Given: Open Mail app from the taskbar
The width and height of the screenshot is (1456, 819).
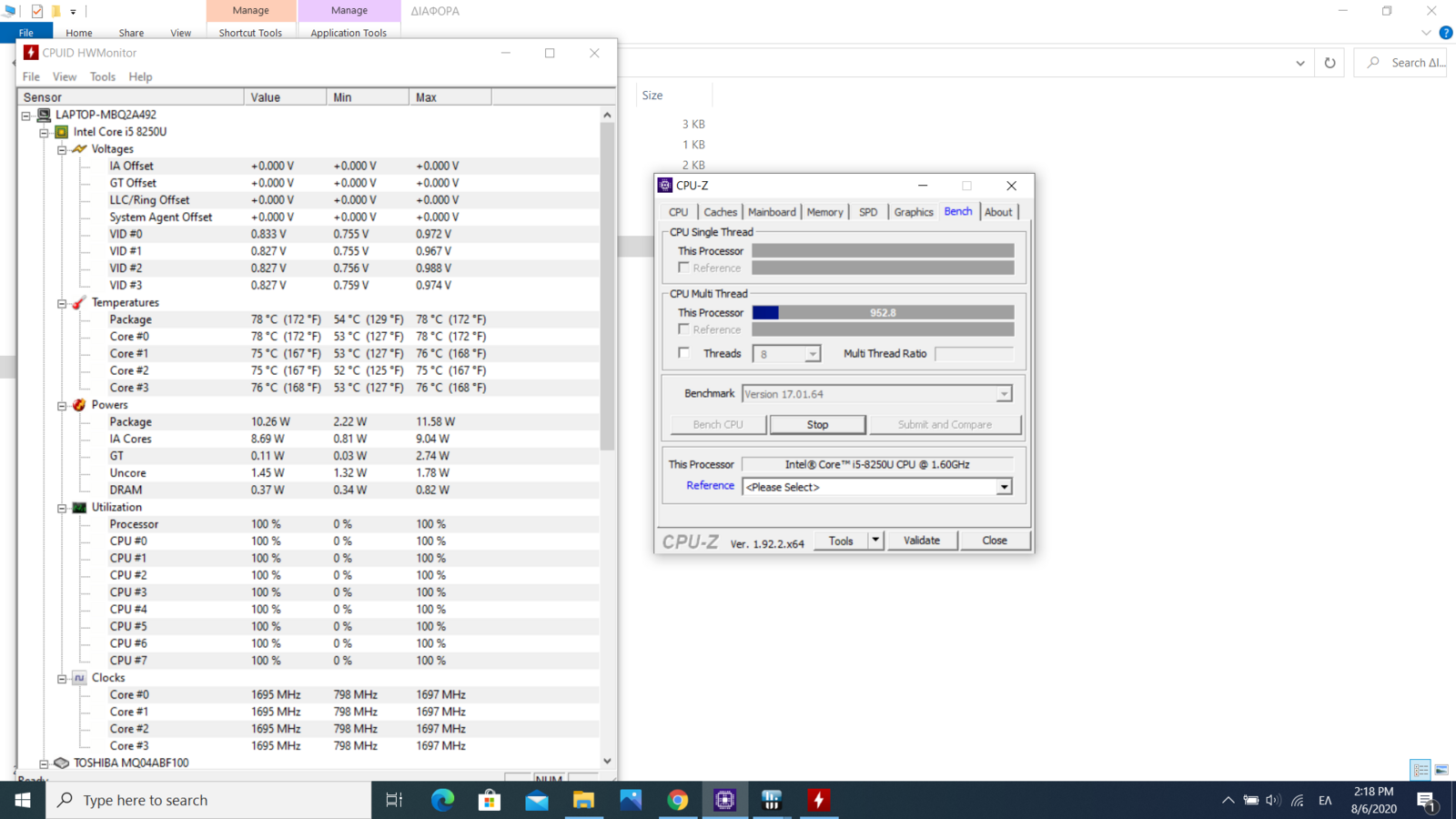Looking at the screenshot, I should 537,800.
